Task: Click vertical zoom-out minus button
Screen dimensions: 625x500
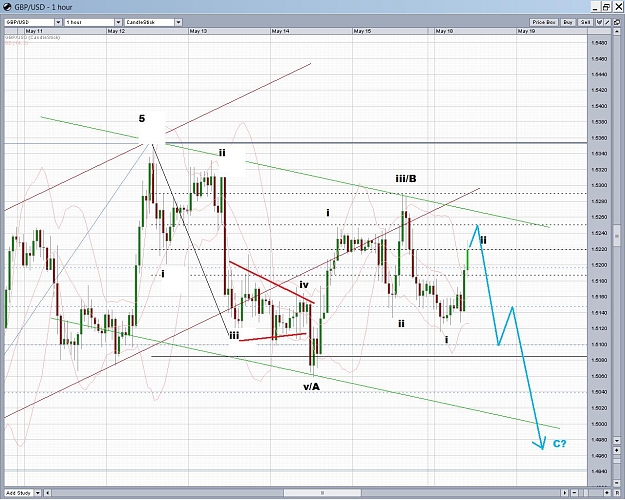Action: 617,482
